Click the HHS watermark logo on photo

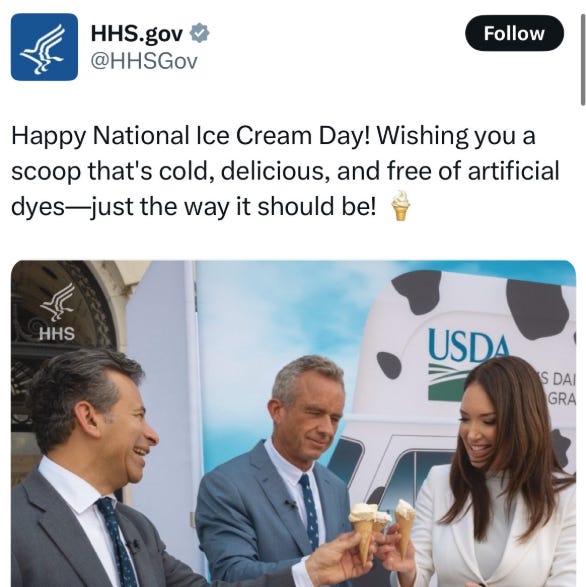[x=57, y=312]
